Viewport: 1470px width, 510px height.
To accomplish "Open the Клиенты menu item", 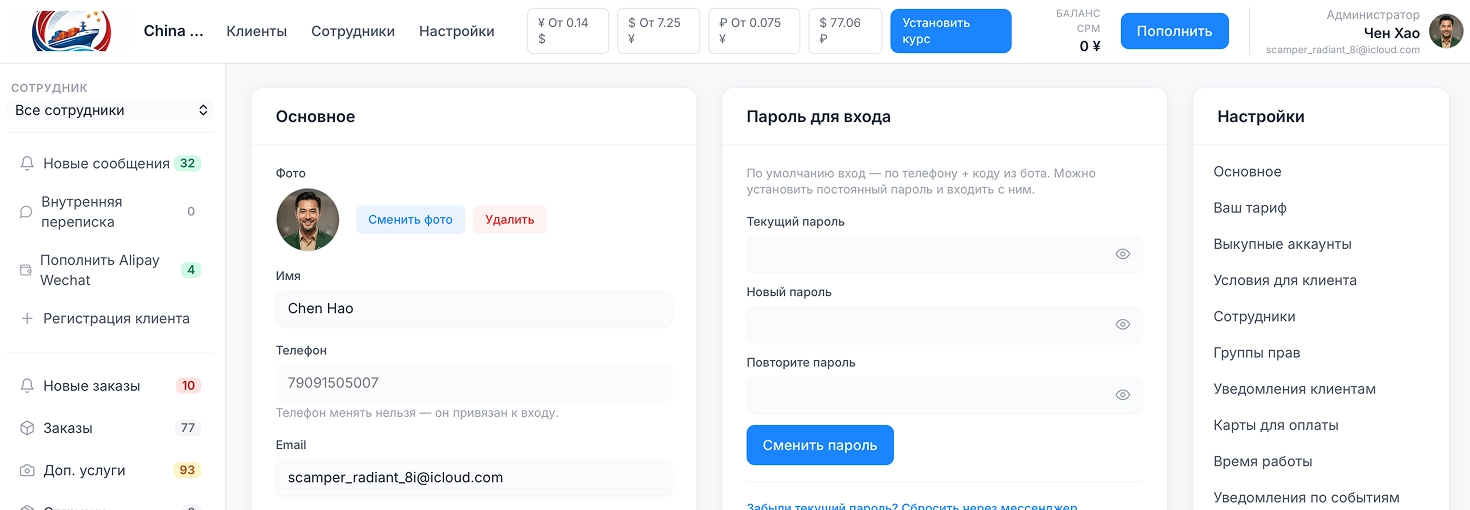I will (x=256, y=31).
